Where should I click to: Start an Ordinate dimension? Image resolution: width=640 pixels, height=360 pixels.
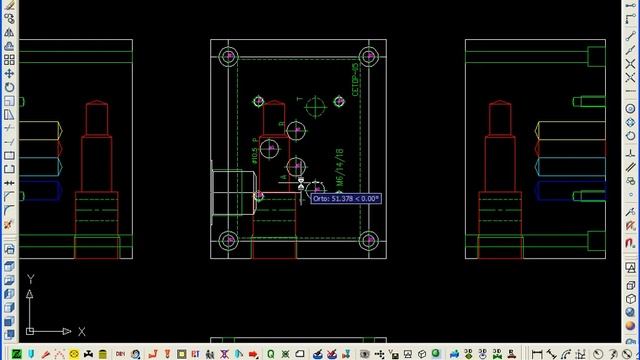click(580, 354)
